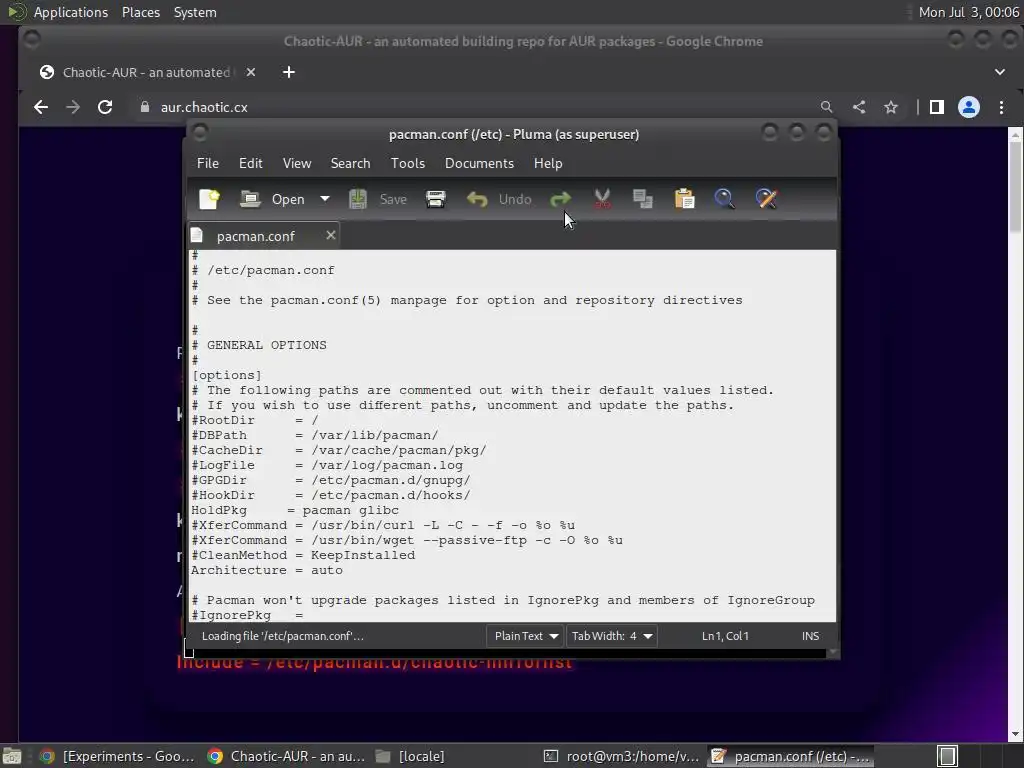1024x768 pixels.
Task: Open the System menu in top panel
Action: [x=195, y=12]
